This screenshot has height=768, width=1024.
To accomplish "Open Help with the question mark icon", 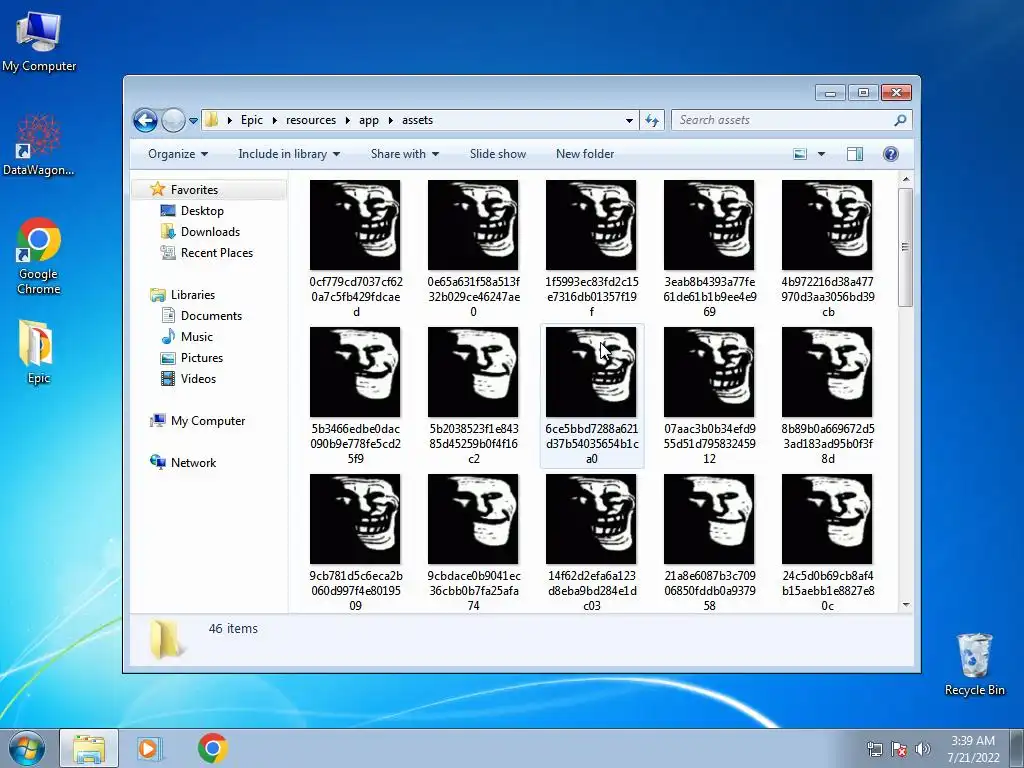I will tap(890, 154).
